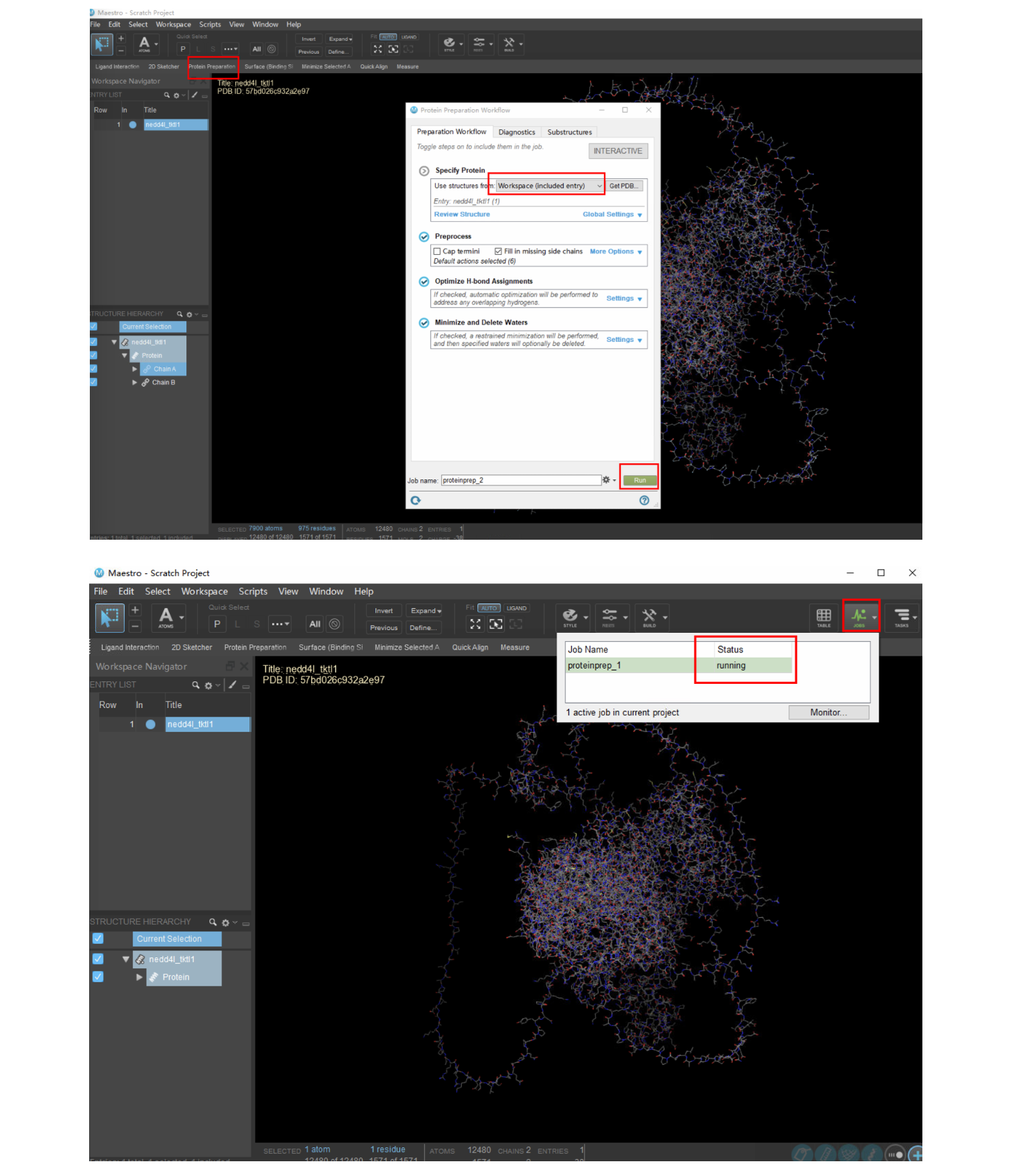This screenshot has height=1176, width=1035.
Task: Click the INTERACTIVE button
Action: 618,151
